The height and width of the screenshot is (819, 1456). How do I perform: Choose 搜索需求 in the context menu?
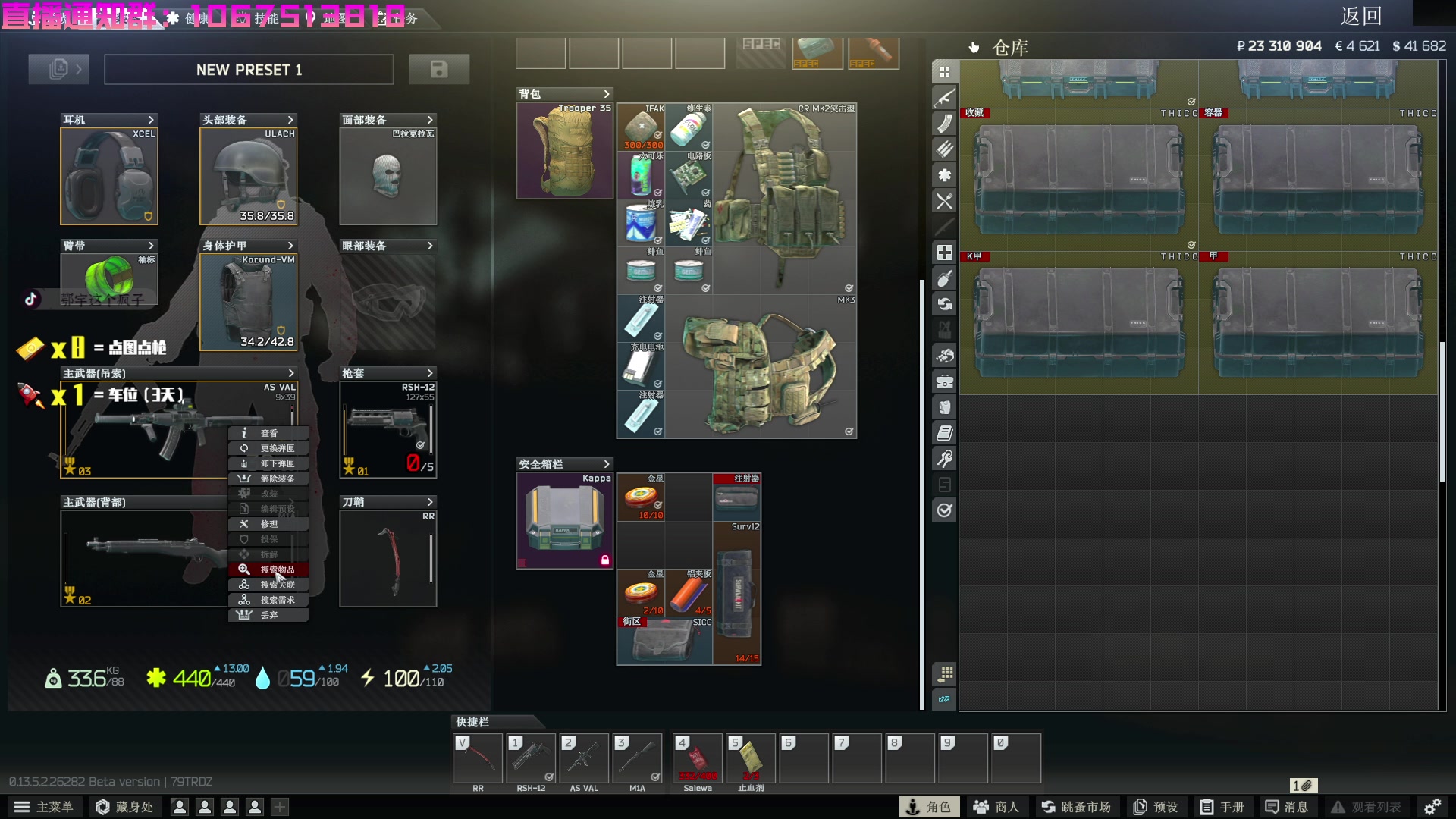[268, 600]
